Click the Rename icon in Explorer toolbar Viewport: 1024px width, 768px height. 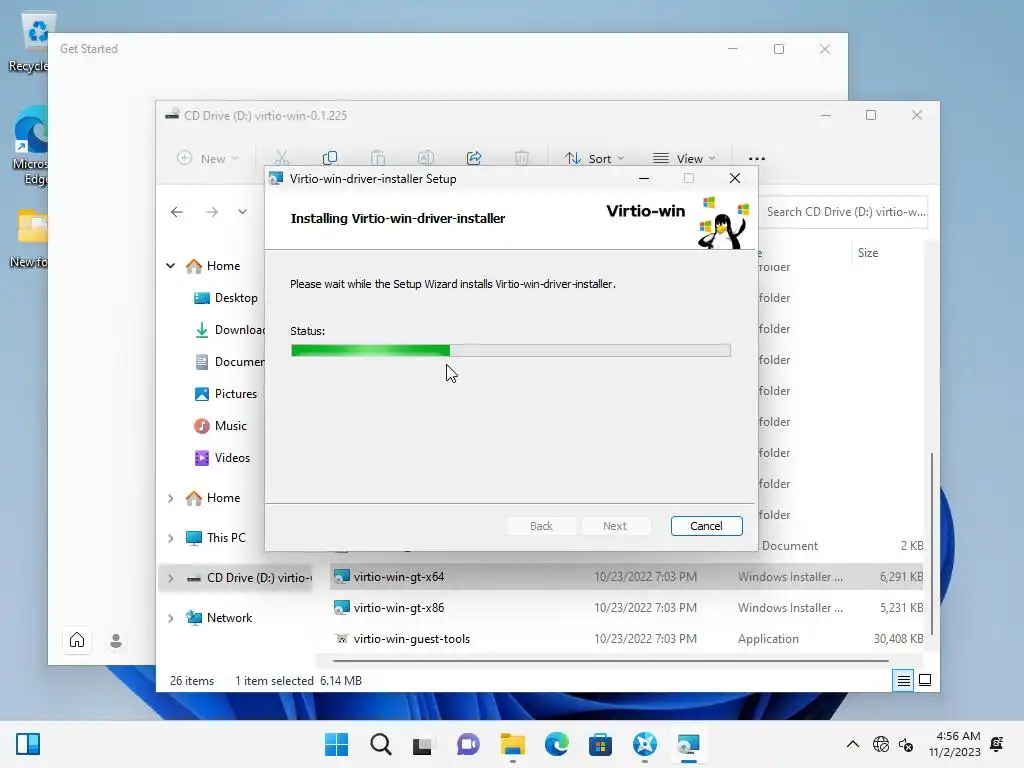425,158
